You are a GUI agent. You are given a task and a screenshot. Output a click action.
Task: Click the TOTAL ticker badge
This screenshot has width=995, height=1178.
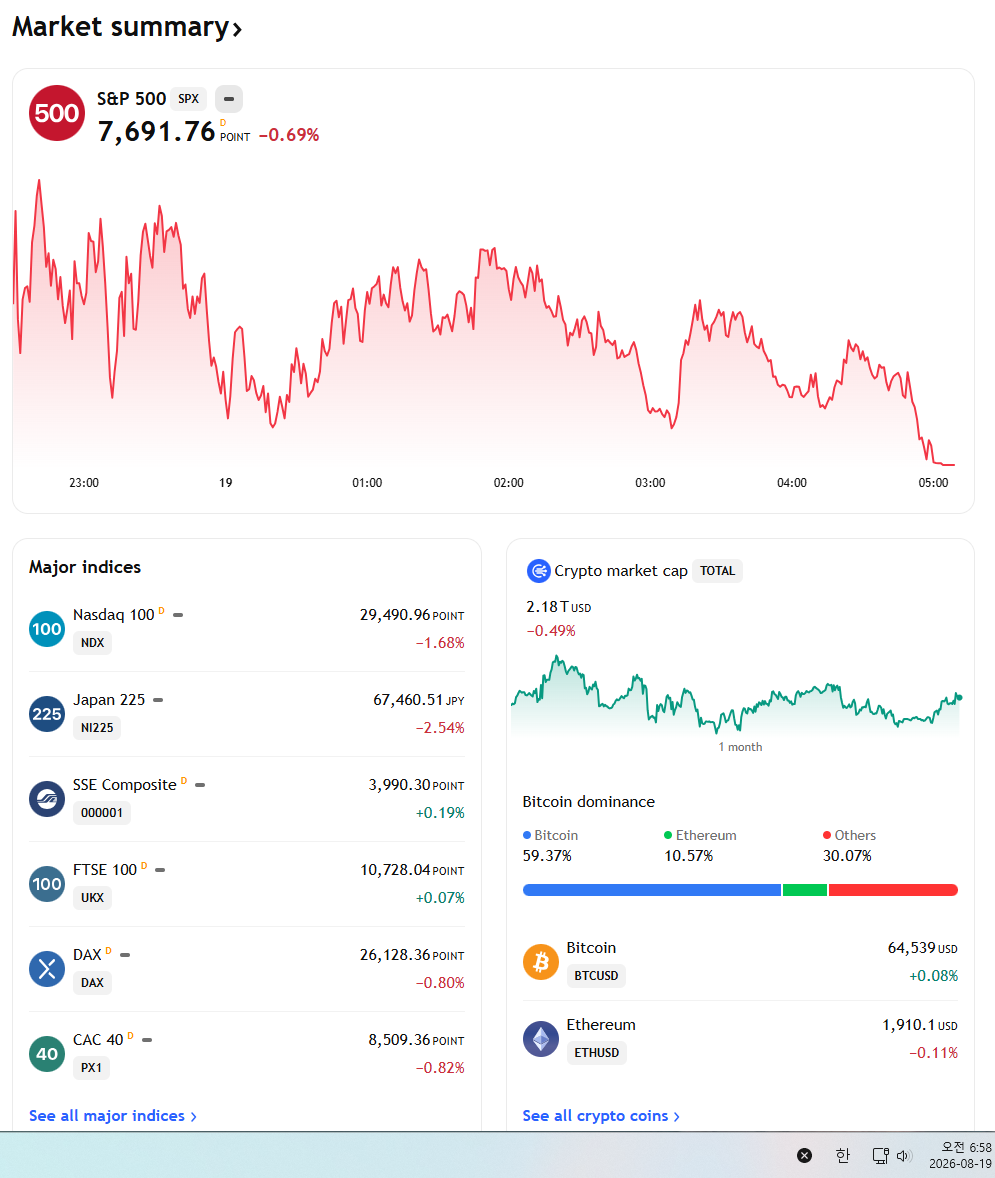718,571
